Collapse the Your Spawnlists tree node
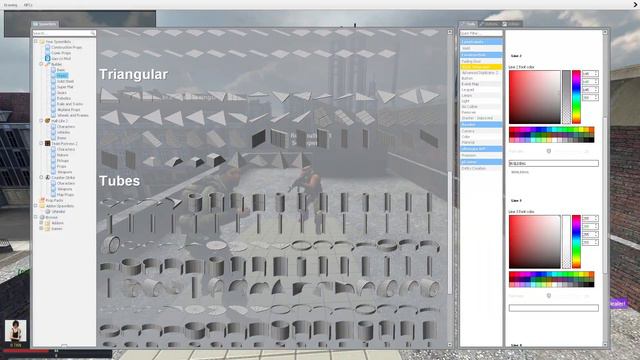 coord(36,41)
